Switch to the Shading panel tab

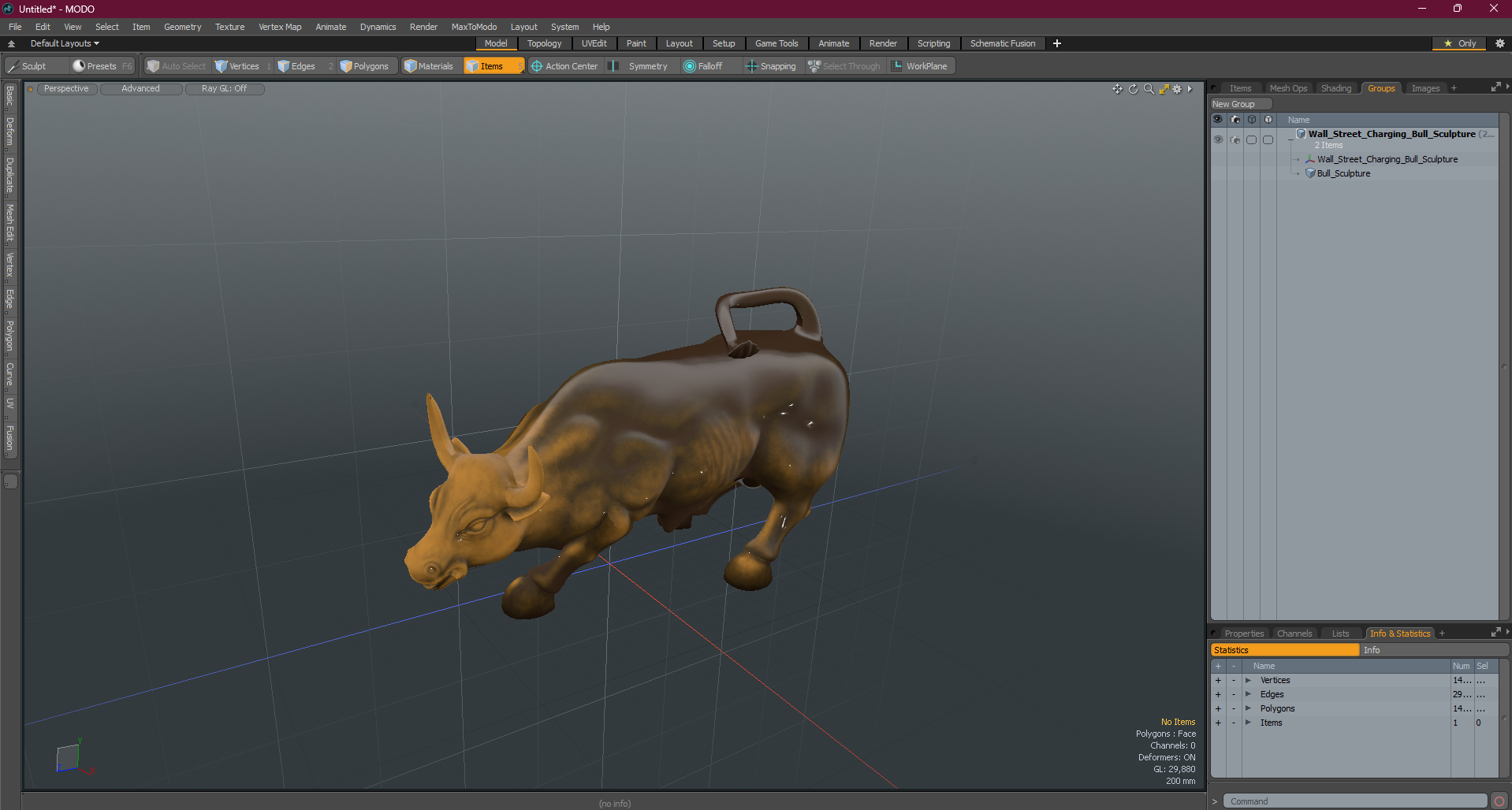pos(1336,88)
